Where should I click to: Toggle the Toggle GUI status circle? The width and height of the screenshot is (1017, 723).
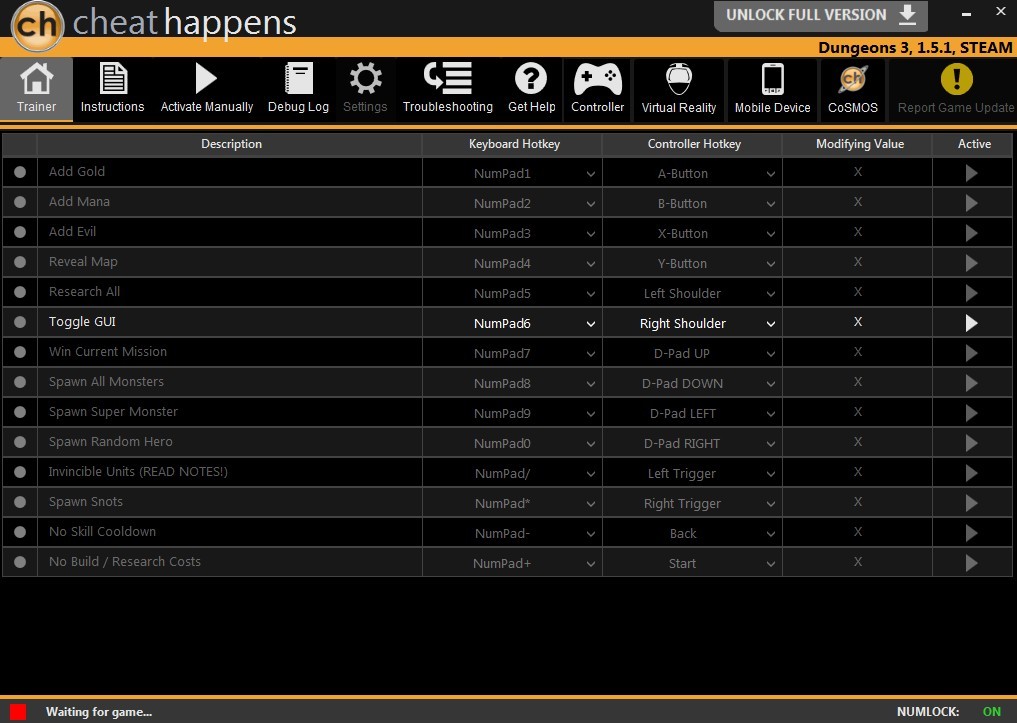20,322
